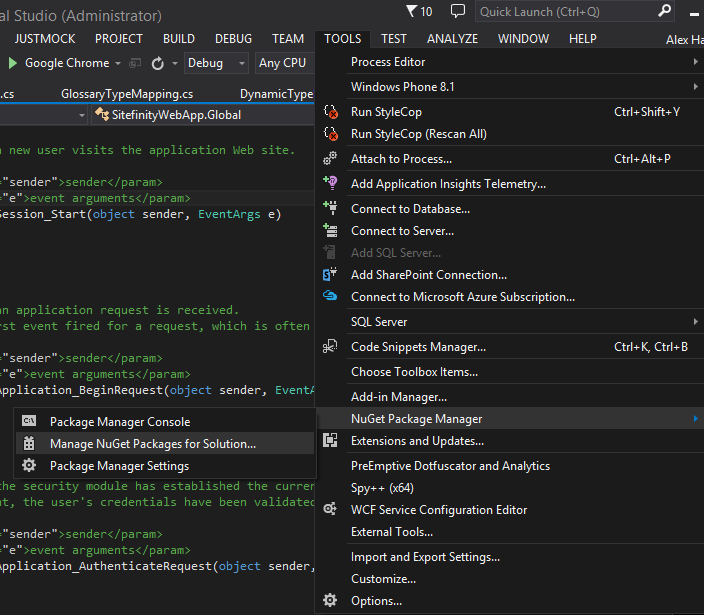Expand the SQL Server submenu

coord(695,321)
